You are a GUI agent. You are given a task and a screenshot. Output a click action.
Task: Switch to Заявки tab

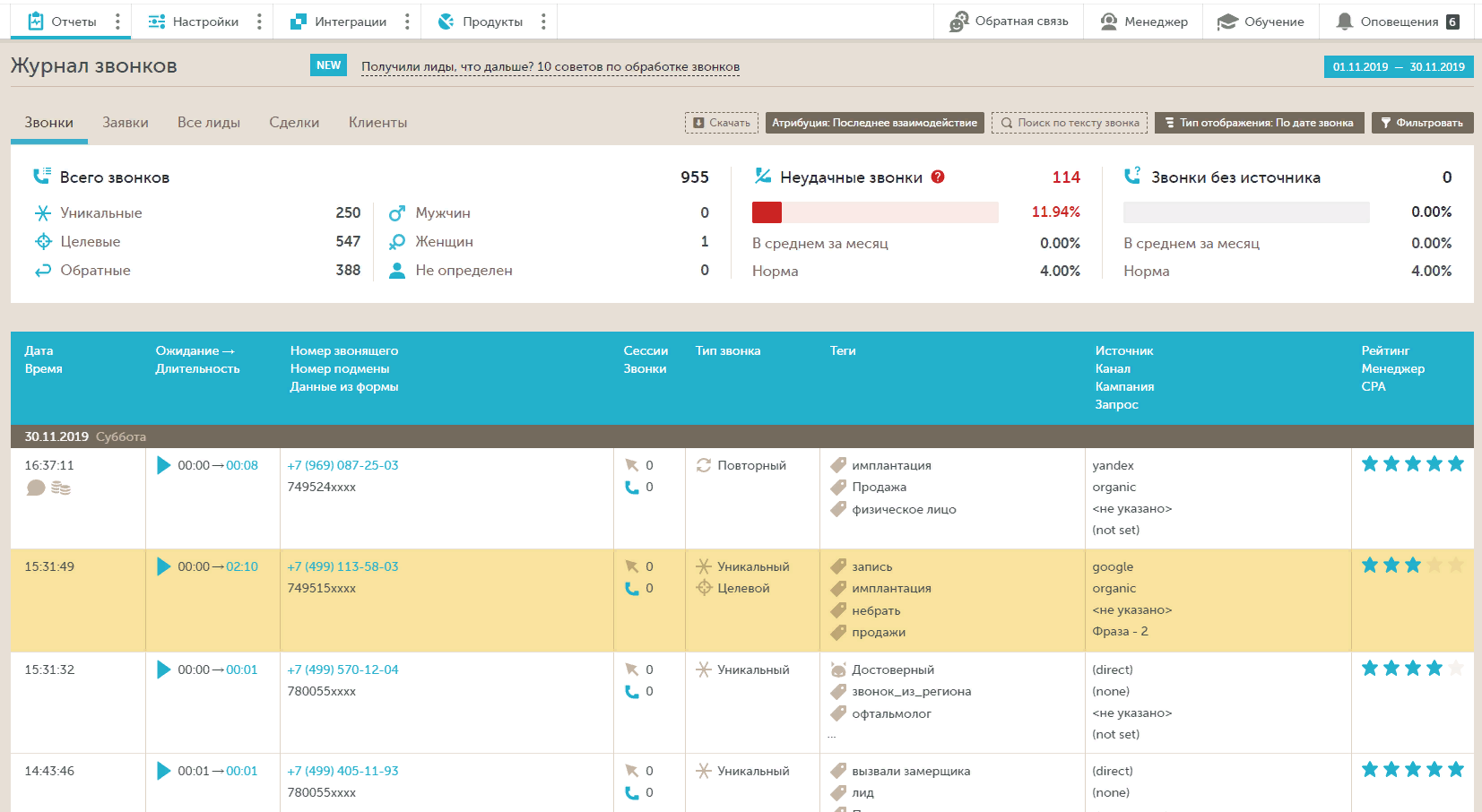coord(126,123)
